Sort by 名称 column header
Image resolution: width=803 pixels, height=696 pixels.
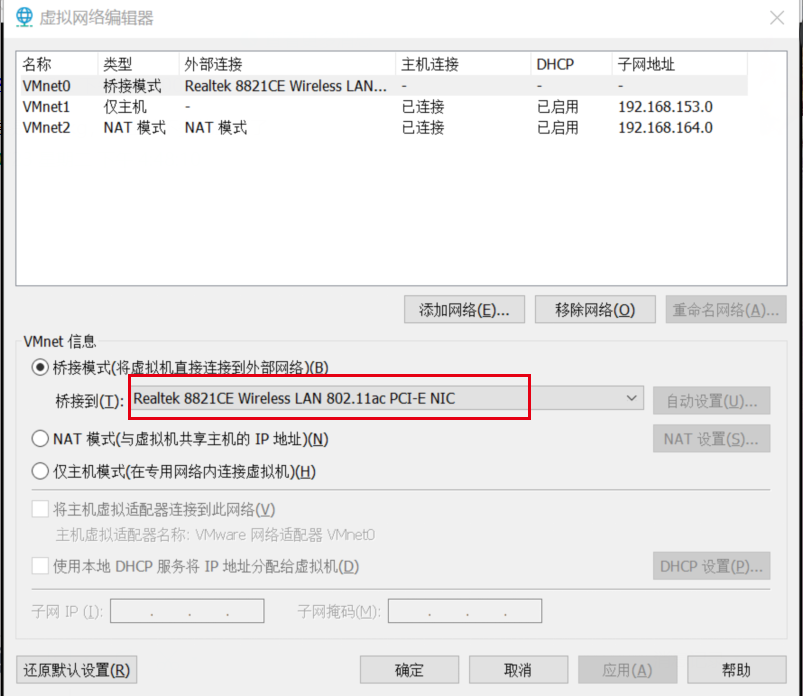(57, 64)
